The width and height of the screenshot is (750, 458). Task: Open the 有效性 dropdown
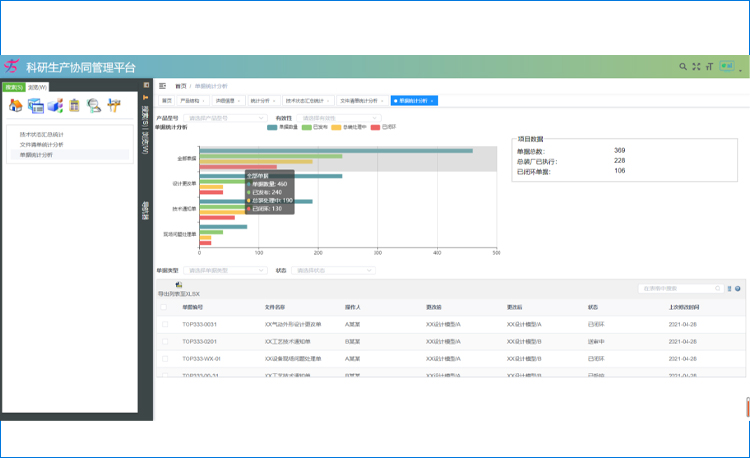[x=339, y=118]
